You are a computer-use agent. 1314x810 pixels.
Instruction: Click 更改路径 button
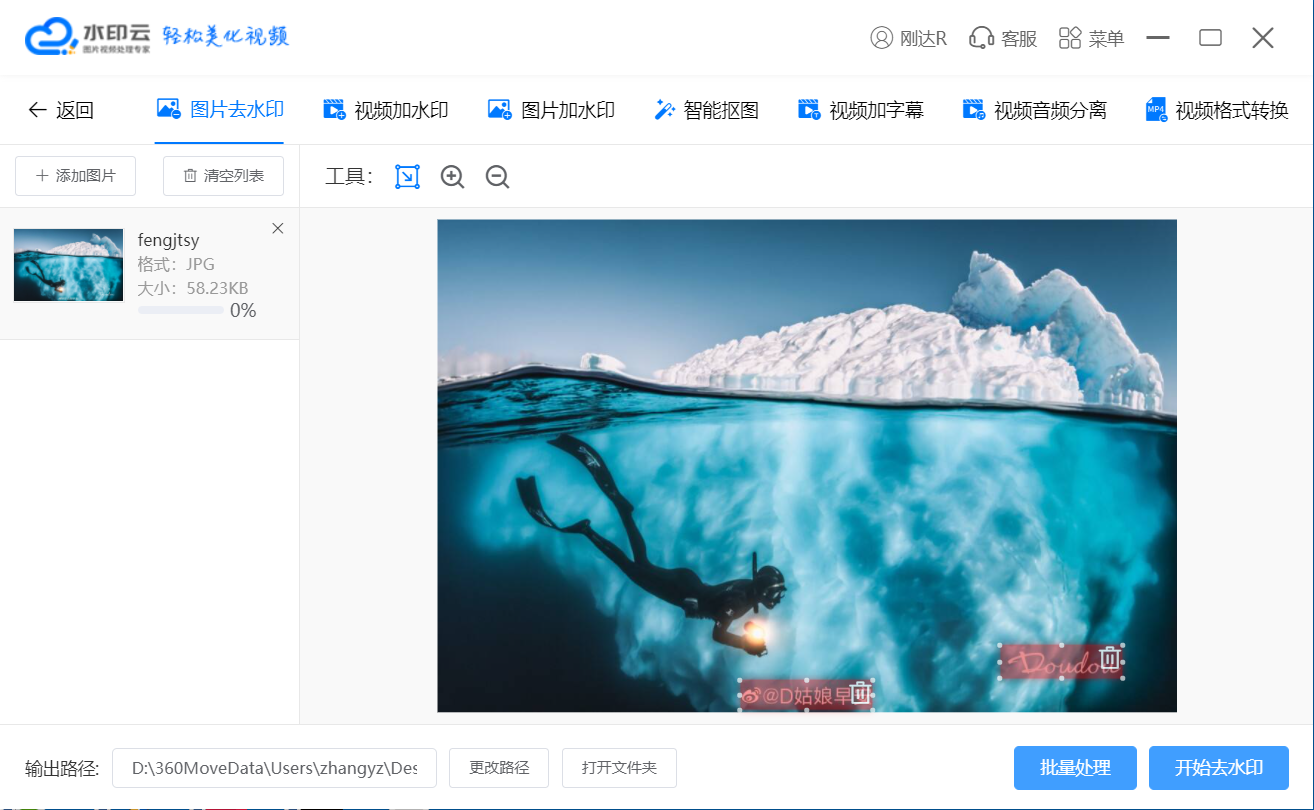(x=499, y=768)
